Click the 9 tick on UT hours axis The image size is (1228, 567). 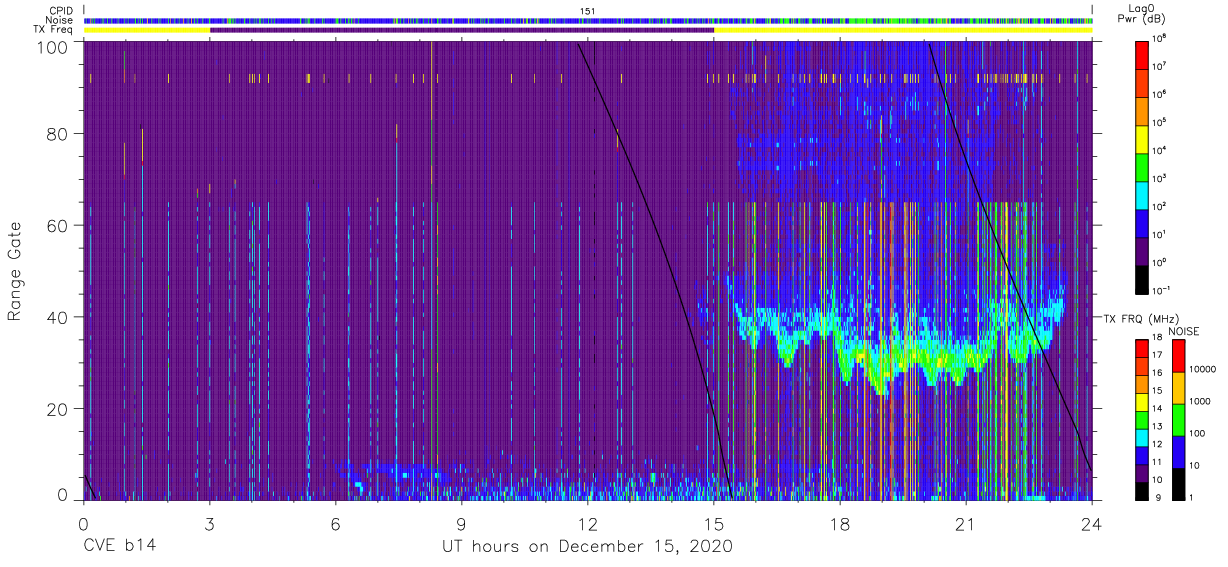tap(462, 523)
